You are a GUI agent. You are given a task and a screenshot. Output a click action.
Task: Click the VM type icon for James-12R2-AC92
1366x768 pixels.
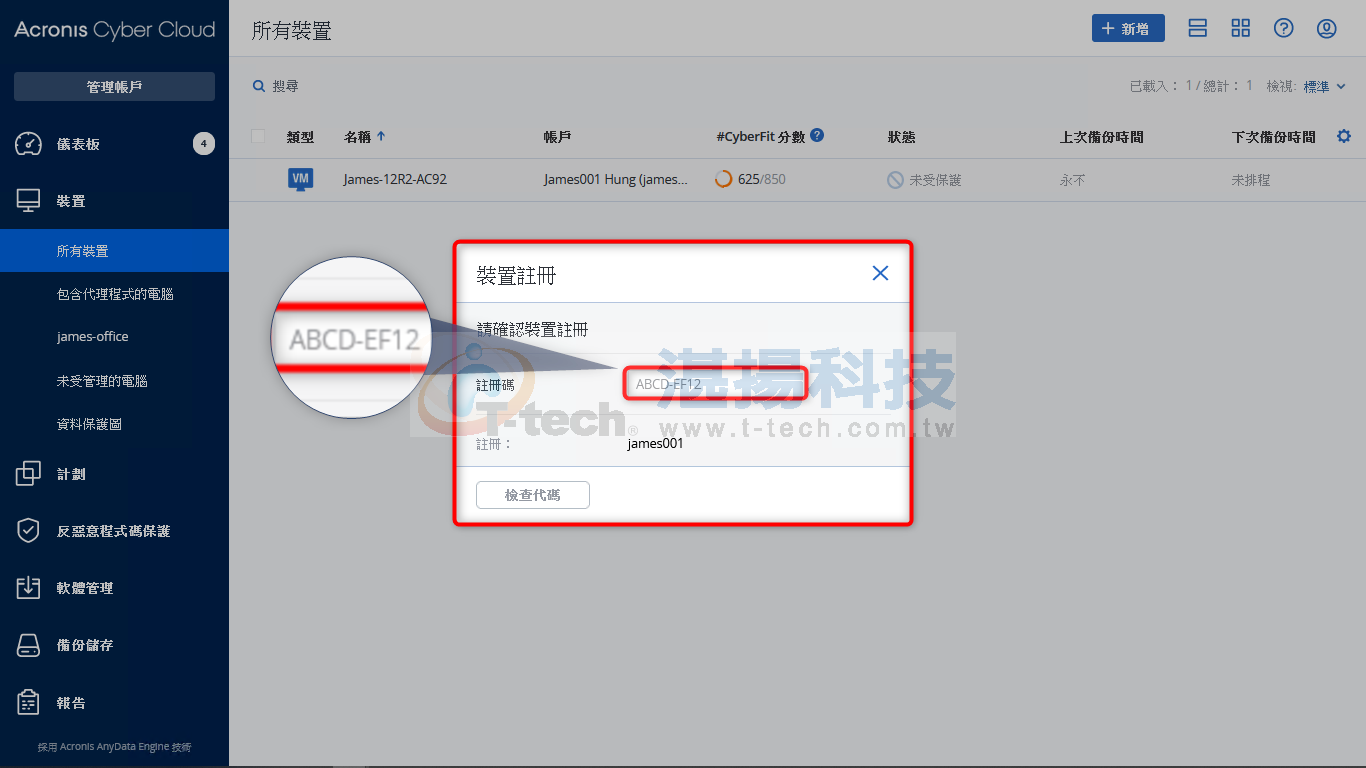tap(300, 179)
